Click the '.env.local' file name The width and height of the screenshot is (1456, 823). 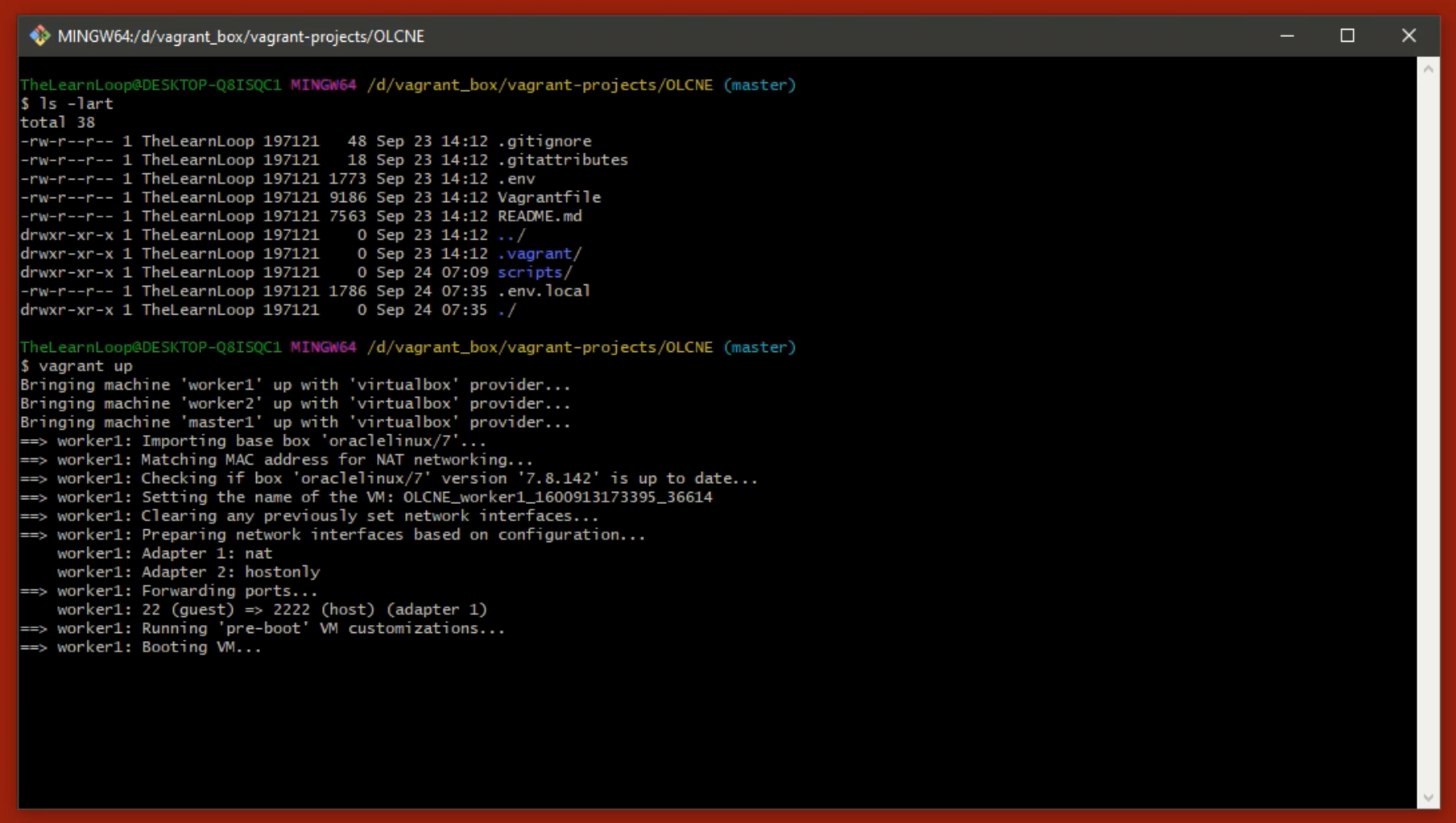click(544, 291)
